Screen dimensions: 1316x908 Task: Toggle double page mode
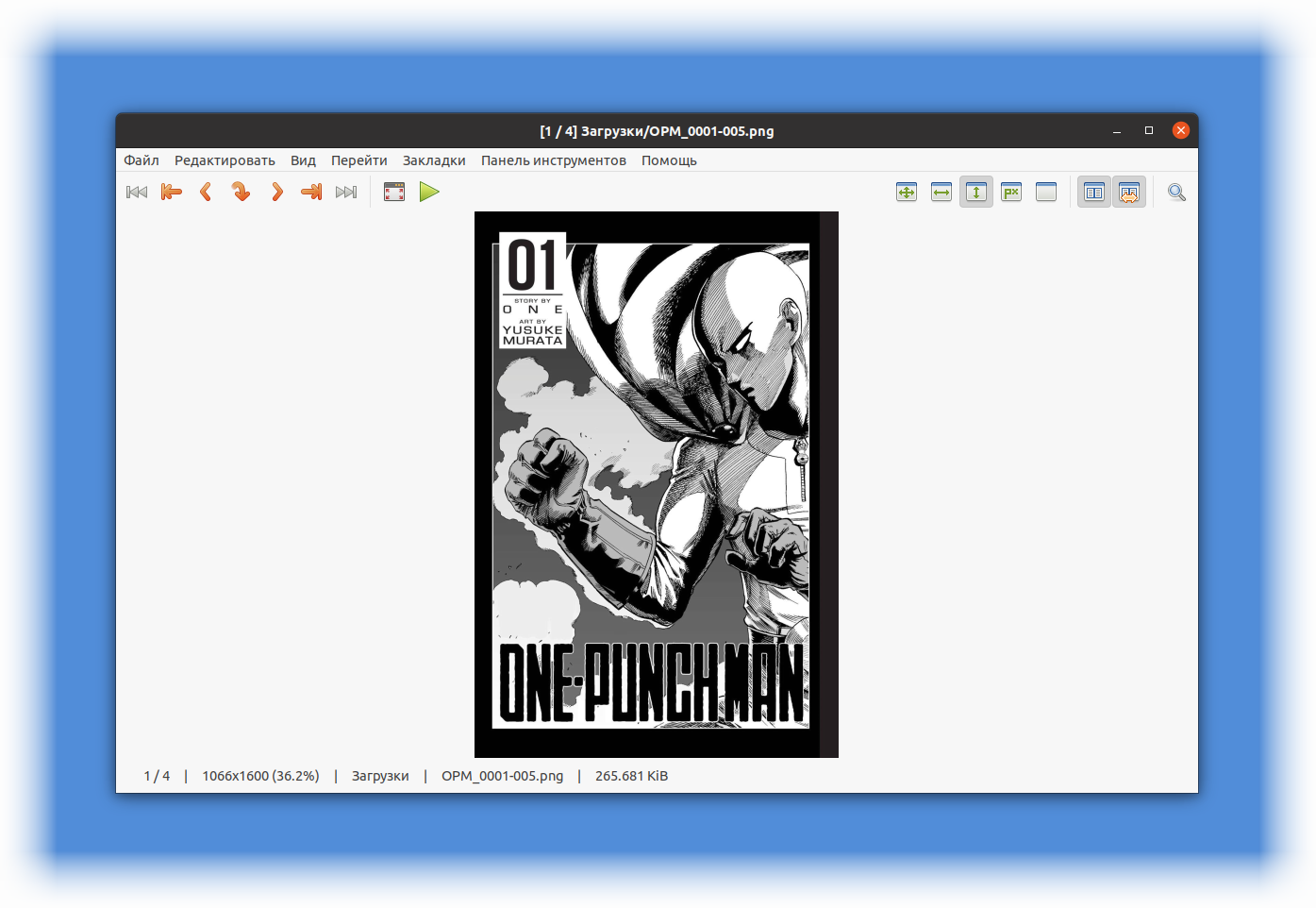click(x=1094, y=193)
